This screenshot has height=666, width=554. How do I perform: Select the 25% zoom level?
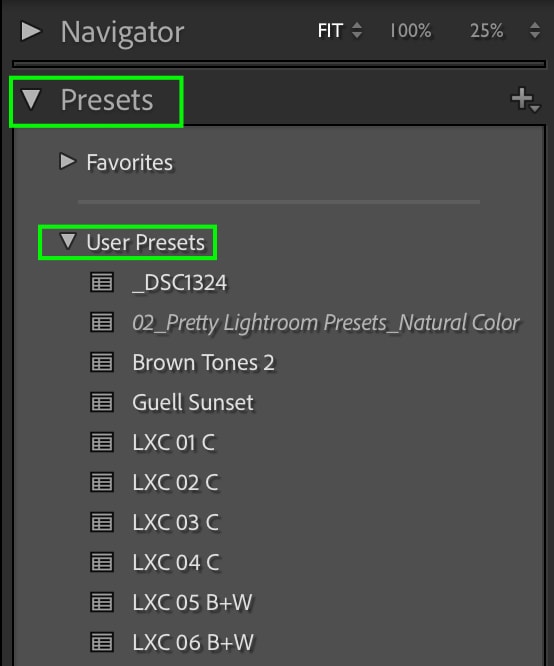[486, 31]
